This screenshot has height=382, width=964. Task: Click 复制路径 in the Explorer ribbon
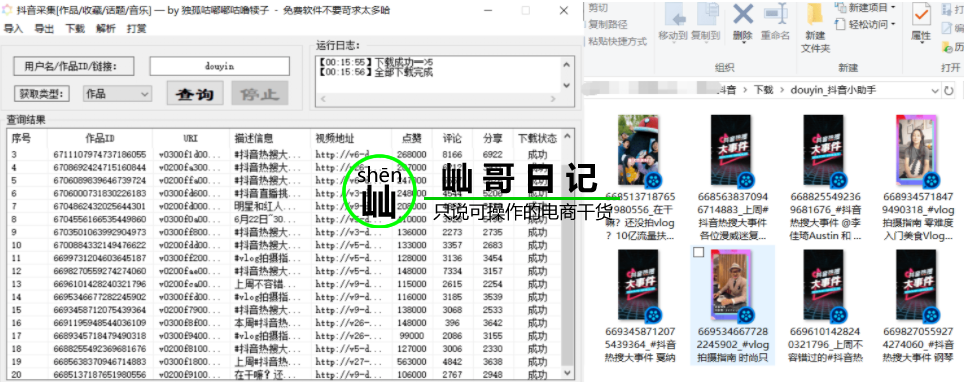(x=607, y=25)
